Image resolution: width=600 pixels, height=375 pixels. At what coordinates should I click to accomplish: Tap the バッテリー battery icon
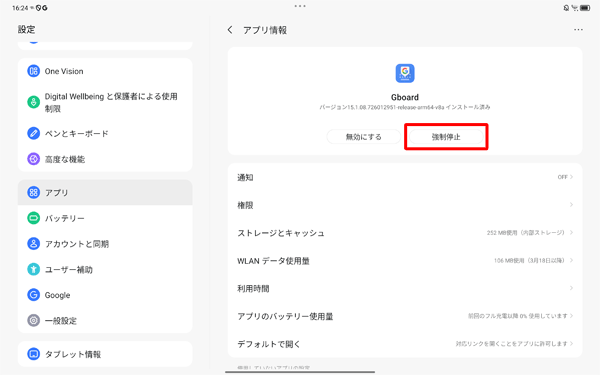[x=33, y=218]
